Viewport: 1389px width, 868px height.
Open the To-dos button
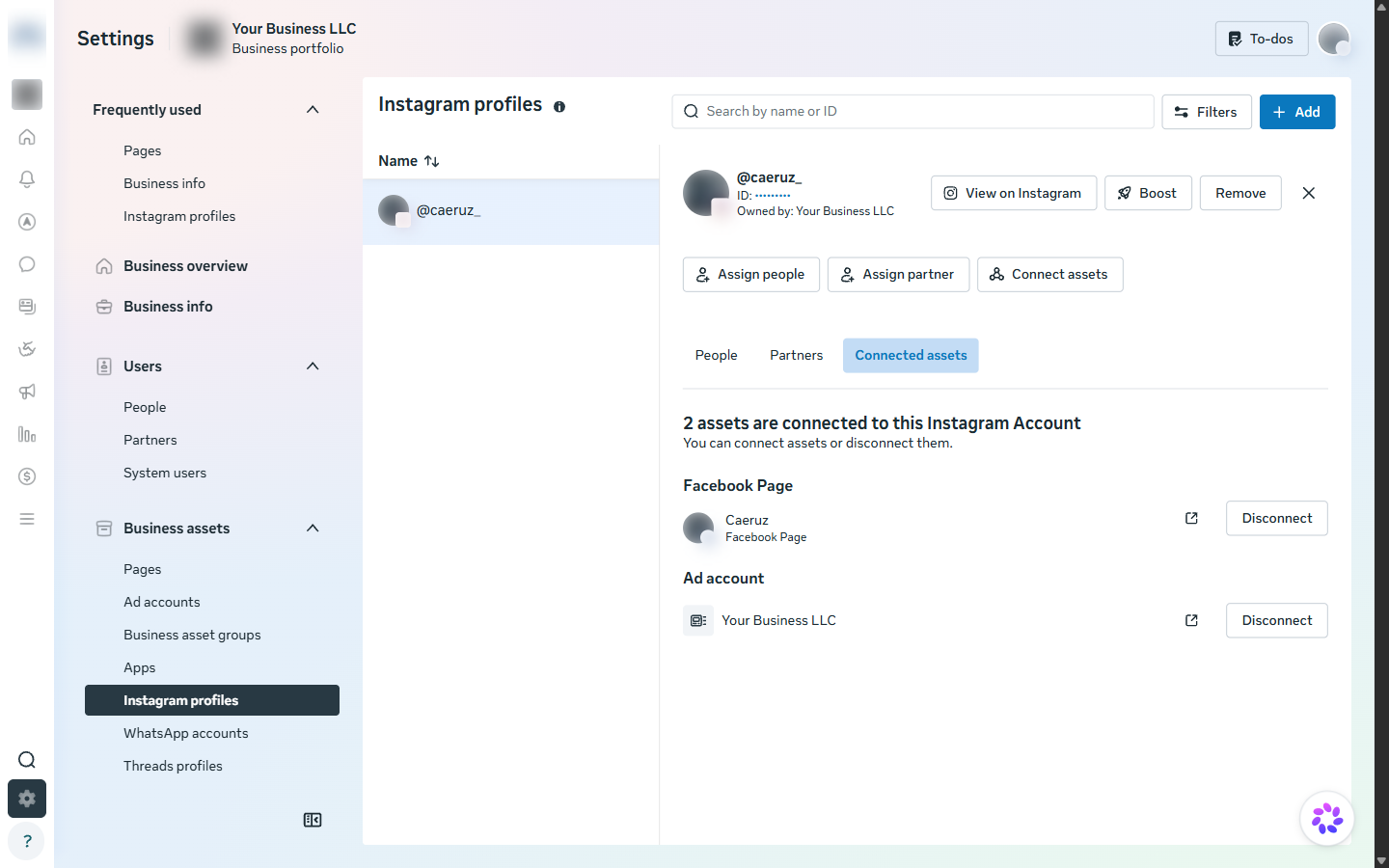(1262, 39)
